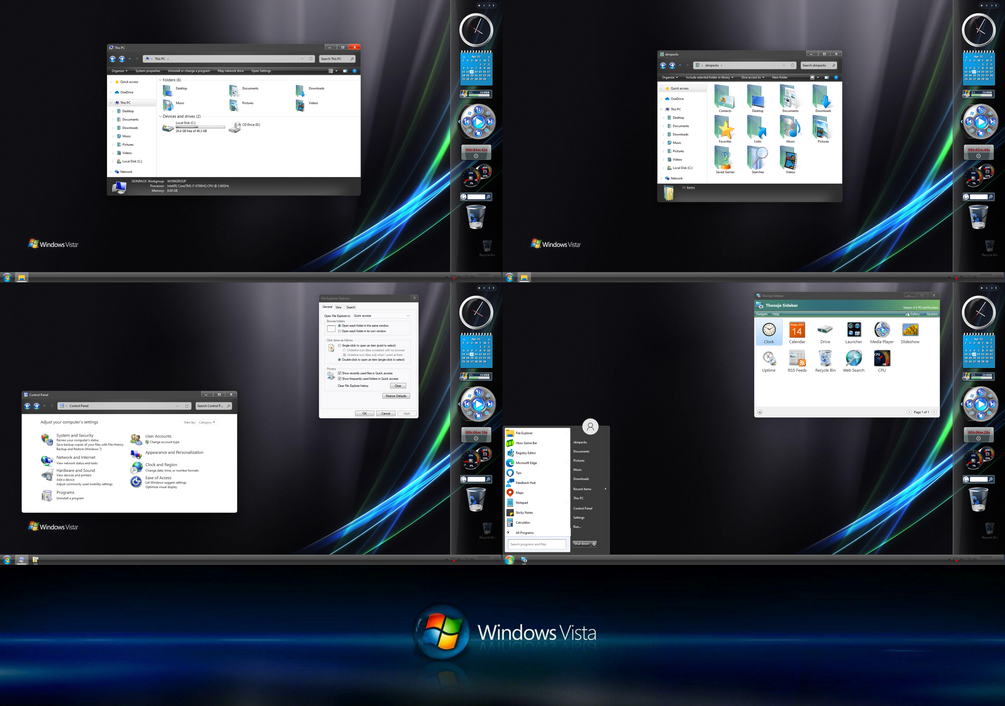Select the Drive gadget in Thoosje Sidebar gallery

pos(825,332)
